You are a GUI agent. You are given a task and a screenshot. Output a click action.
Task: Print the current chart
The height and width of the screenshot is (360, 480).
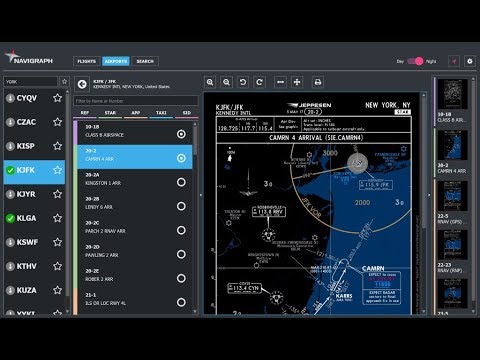pos(318,82)
